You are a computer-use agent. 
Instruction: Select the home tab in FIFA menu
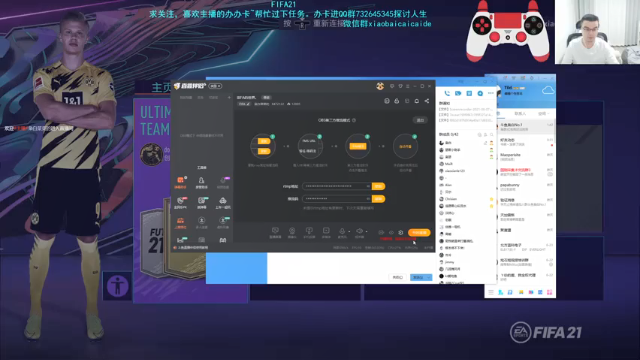[x=161, y=87]
